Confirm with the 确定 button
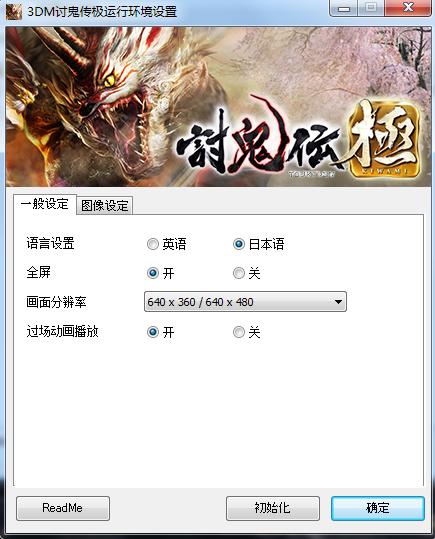This screenshot has width=435, height=539. click(378, 508)
